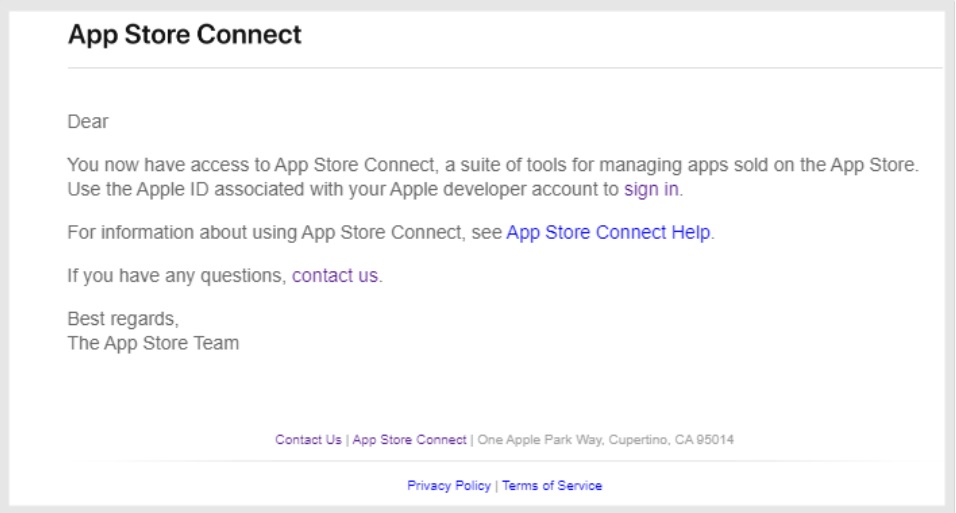Click "You now have access" sentence
This screenshot has height=513, width=956.
click(x=493, y=165)
